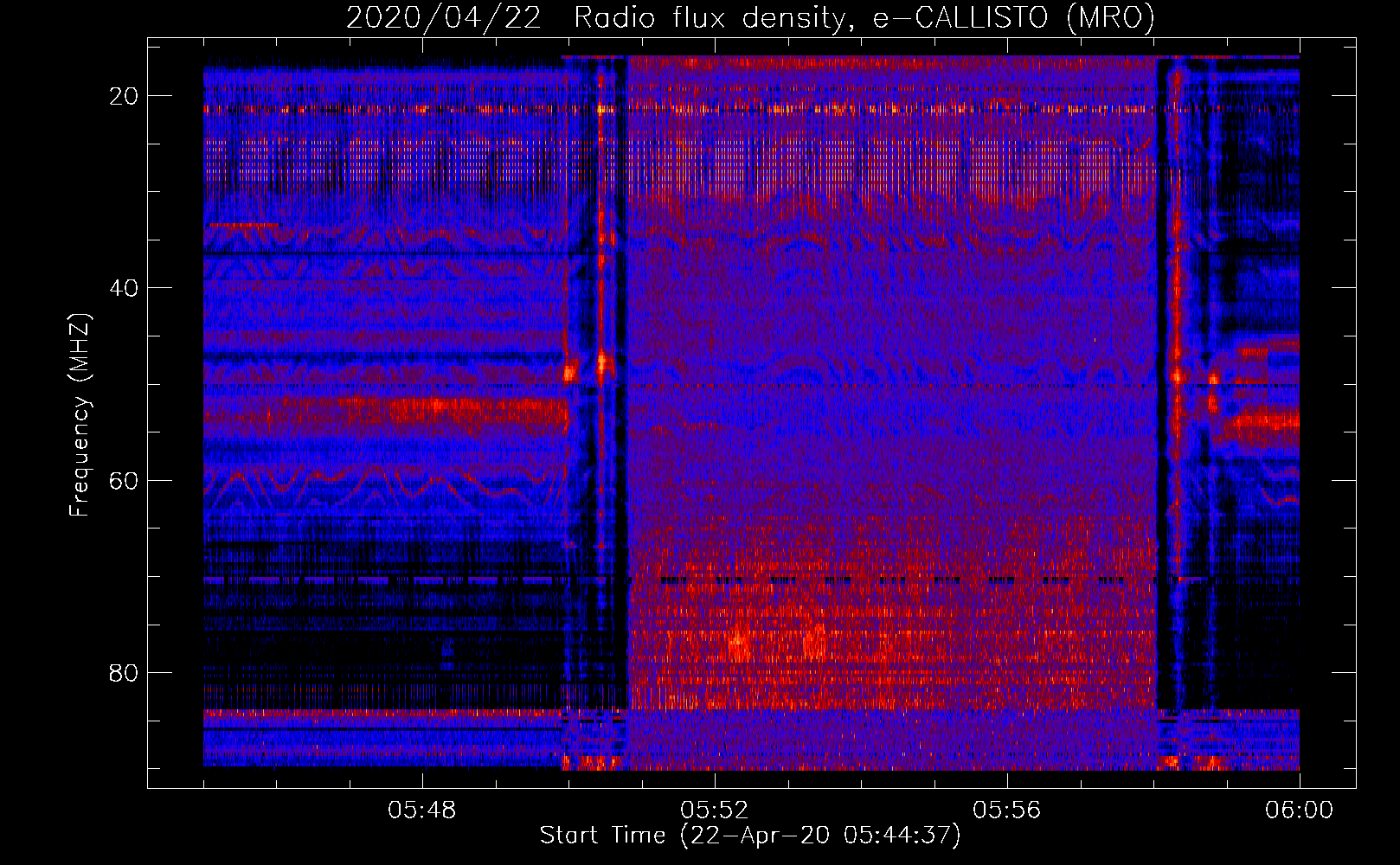The width and height of the screenshot is (1400, 865).
Task: Click the 06:00 time tick label
Action: [1299, 811]
